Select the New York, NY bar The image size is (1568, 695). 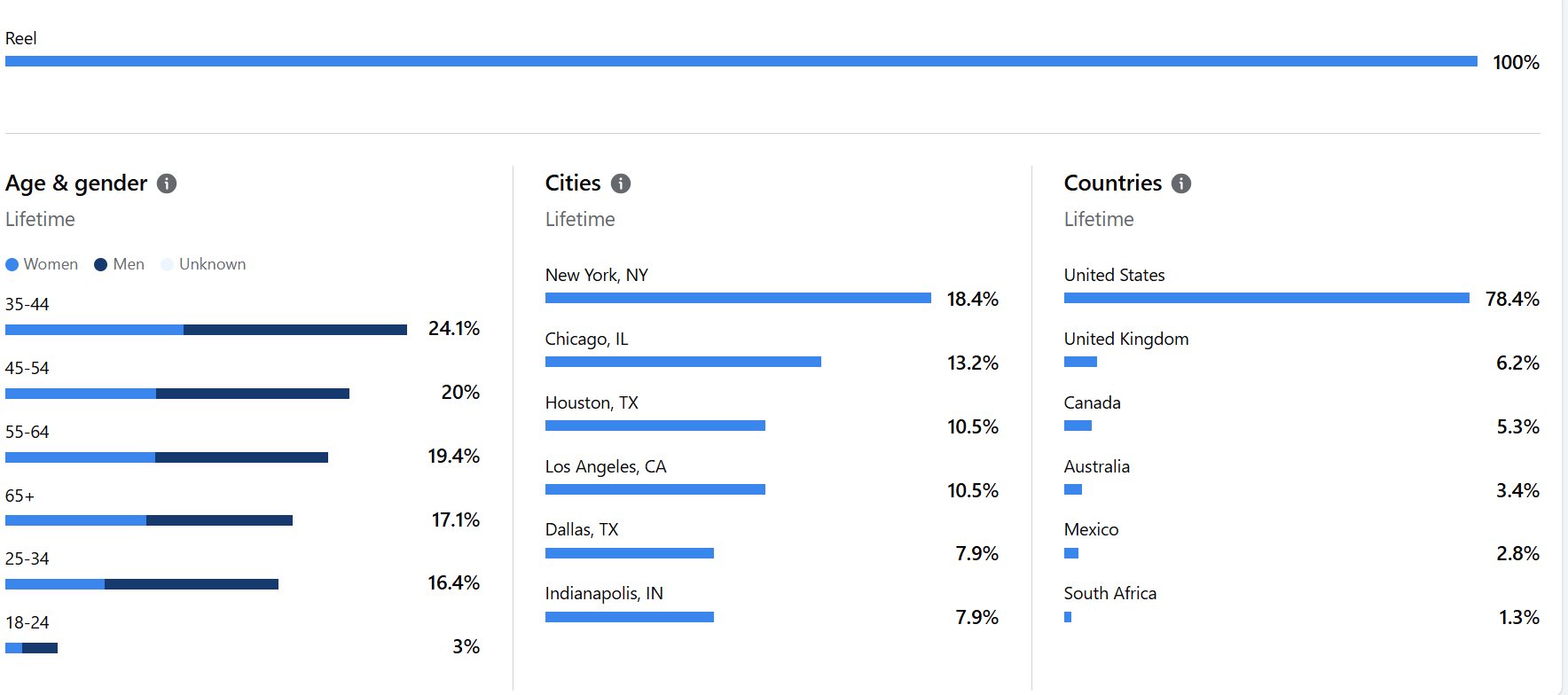(738, 298)
